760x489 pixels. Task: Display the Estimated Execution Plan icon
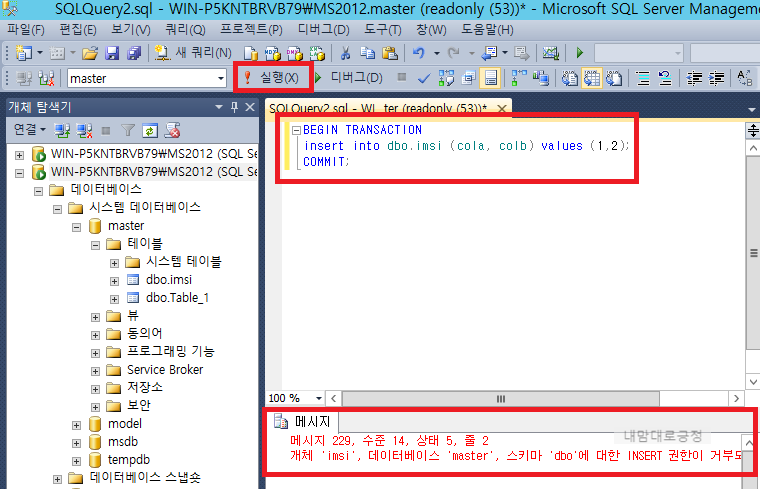pyautogui.click(x=446, y=78)
